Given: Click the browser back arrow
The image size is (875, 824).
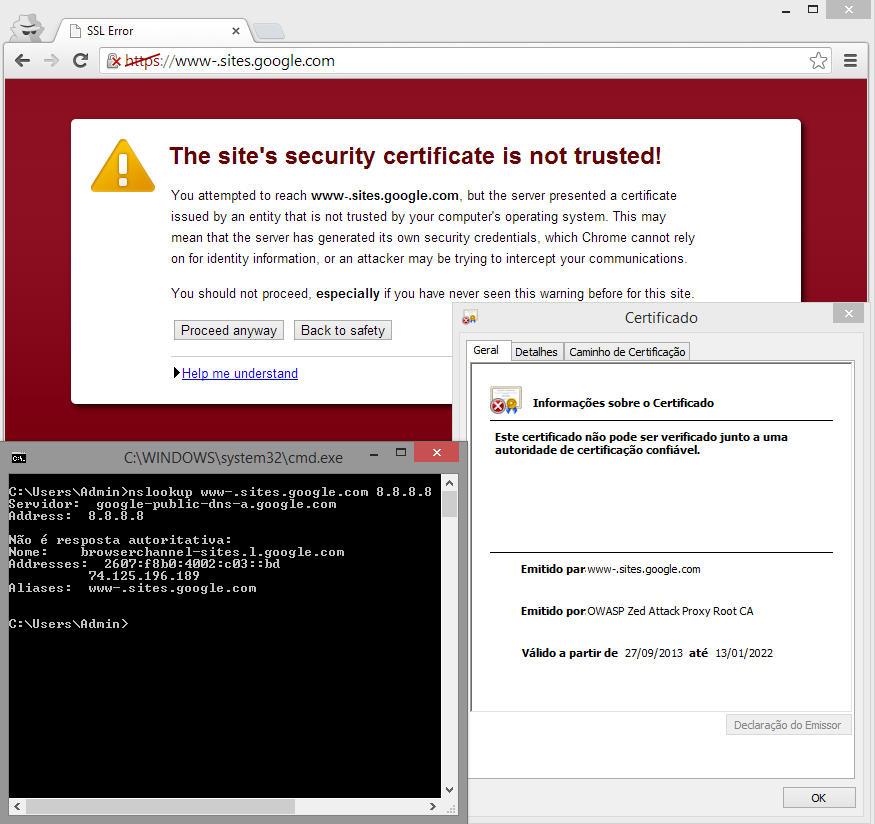Looking at the screenshot, I should click(x=22, y=60).
